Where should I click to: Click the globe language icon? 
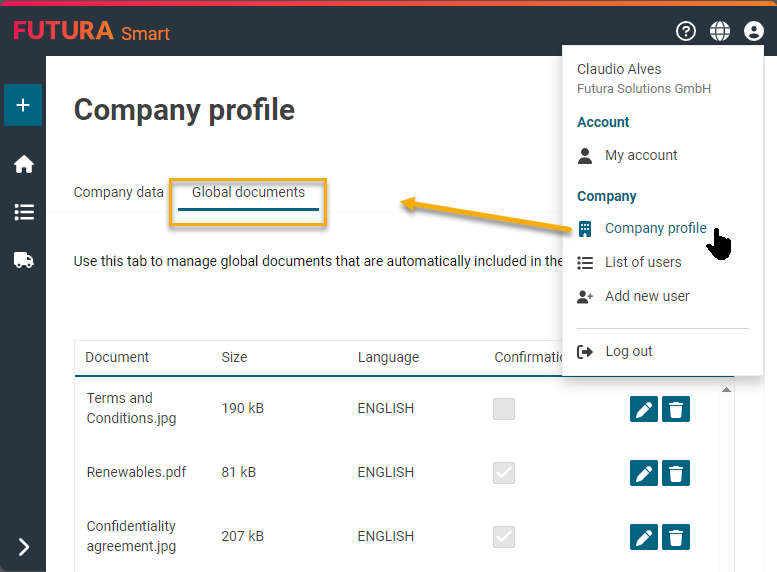pos(720,31)
